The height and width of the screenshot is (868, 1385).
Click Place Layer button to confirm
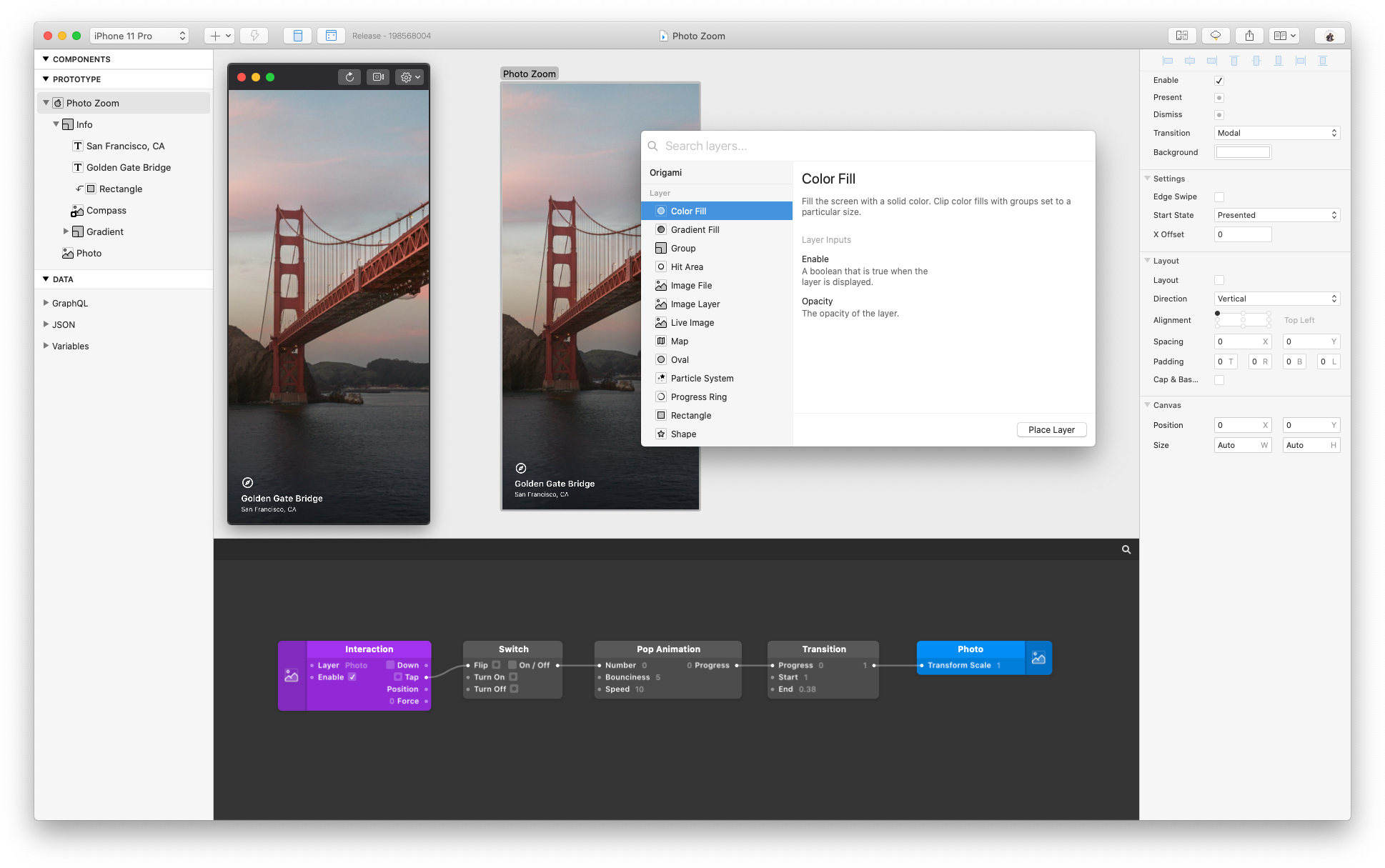(x=1051, y=430)
